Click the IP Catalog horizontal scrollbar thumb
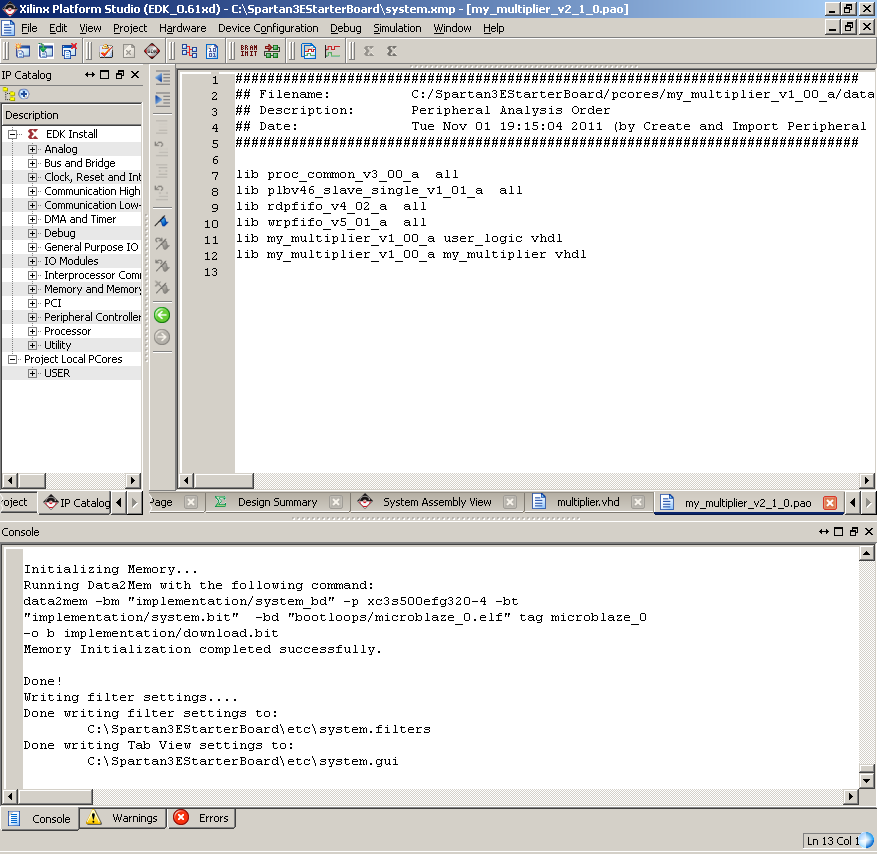 (x=32, y=480)
